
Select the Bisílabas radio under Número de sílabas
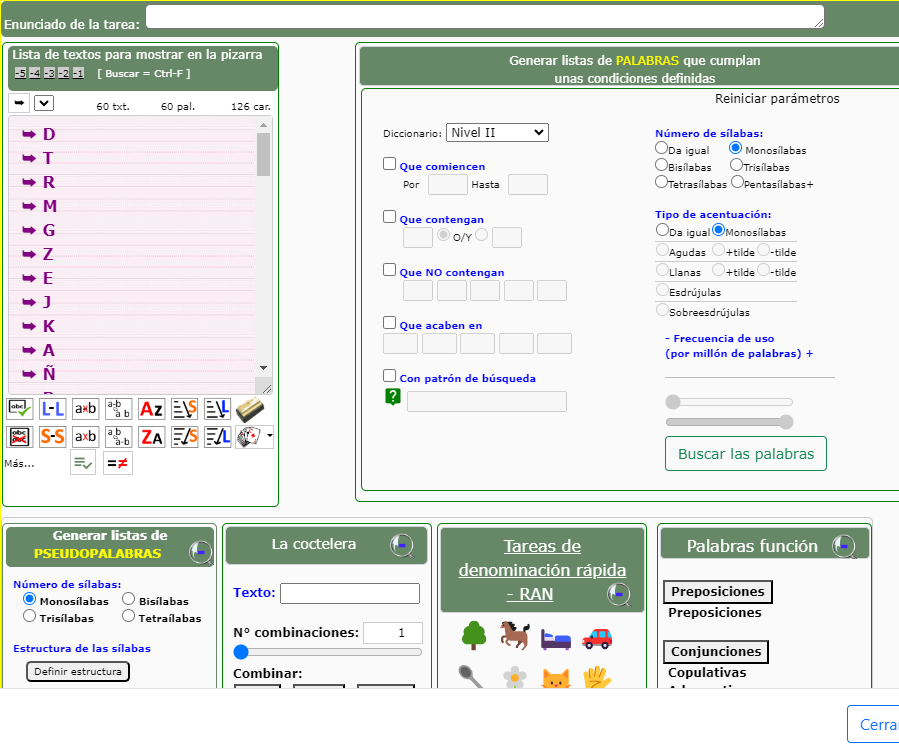[x=662, y=165]
